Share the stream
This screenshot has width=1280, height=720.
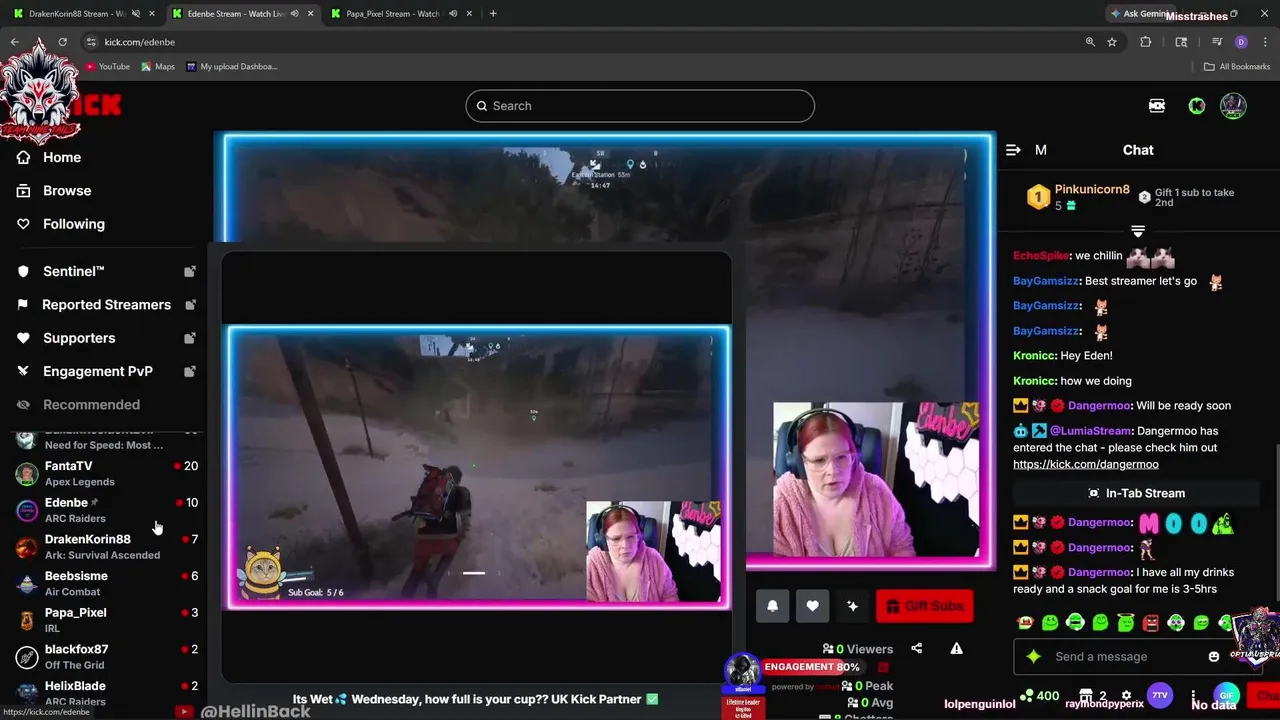[917, 649]
